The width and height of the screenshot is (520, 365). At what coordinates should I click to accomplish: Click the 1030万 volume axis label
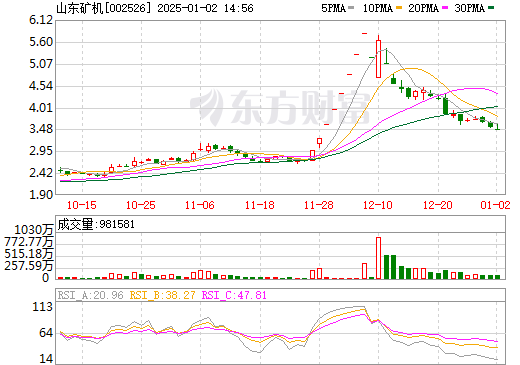click(34, 230)
